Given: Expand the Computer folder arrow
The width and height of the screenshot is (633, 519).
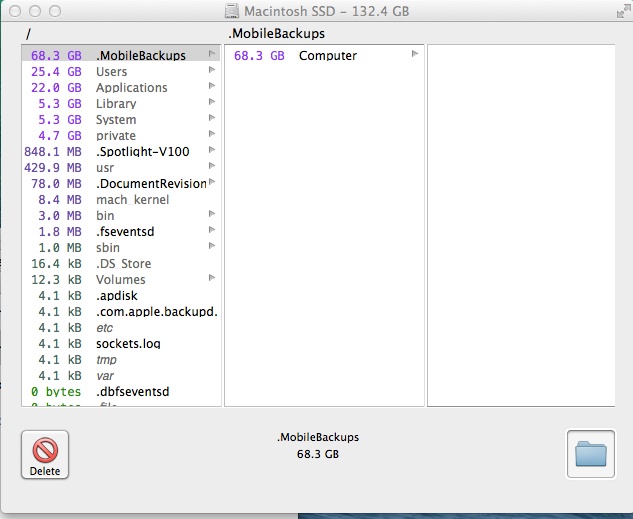Looking at the screenshot, I should [x=415, y=53].
